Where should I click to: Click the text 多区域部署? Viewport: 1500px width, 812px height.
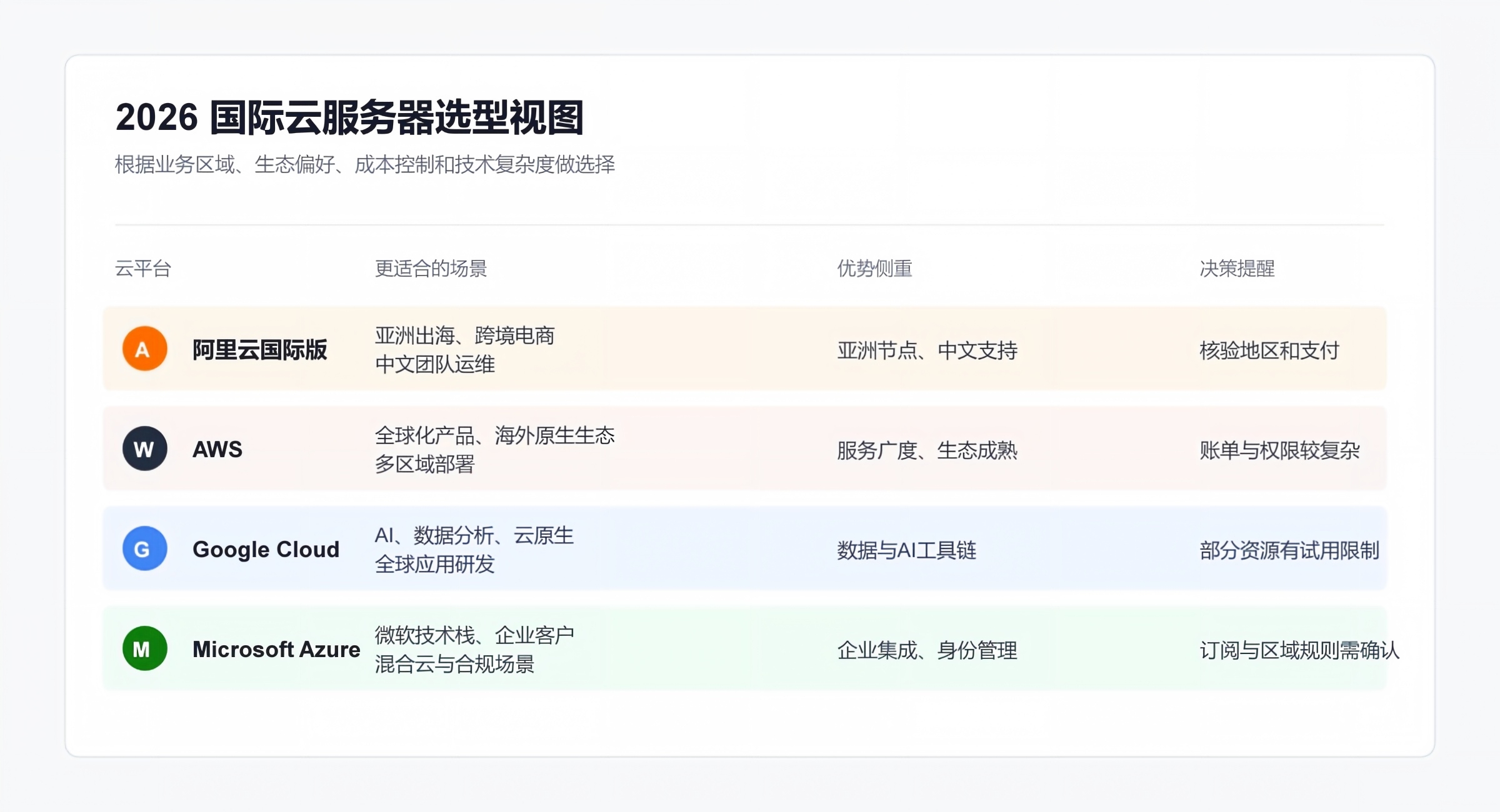pyautogui.click(x=424, y=464)
